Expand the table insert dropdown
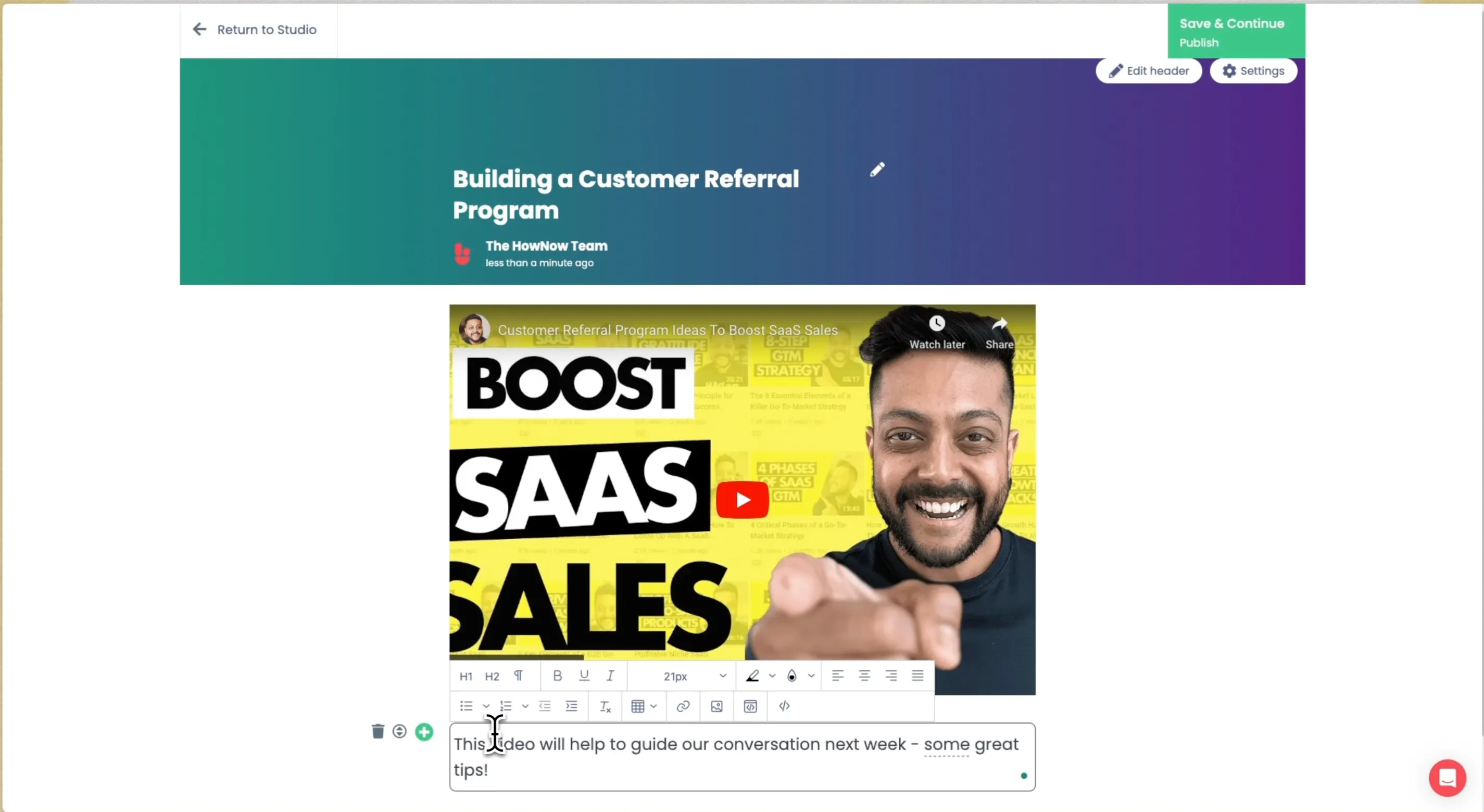Viewport: 1484px width, 812px height. (x=653, y=706)
